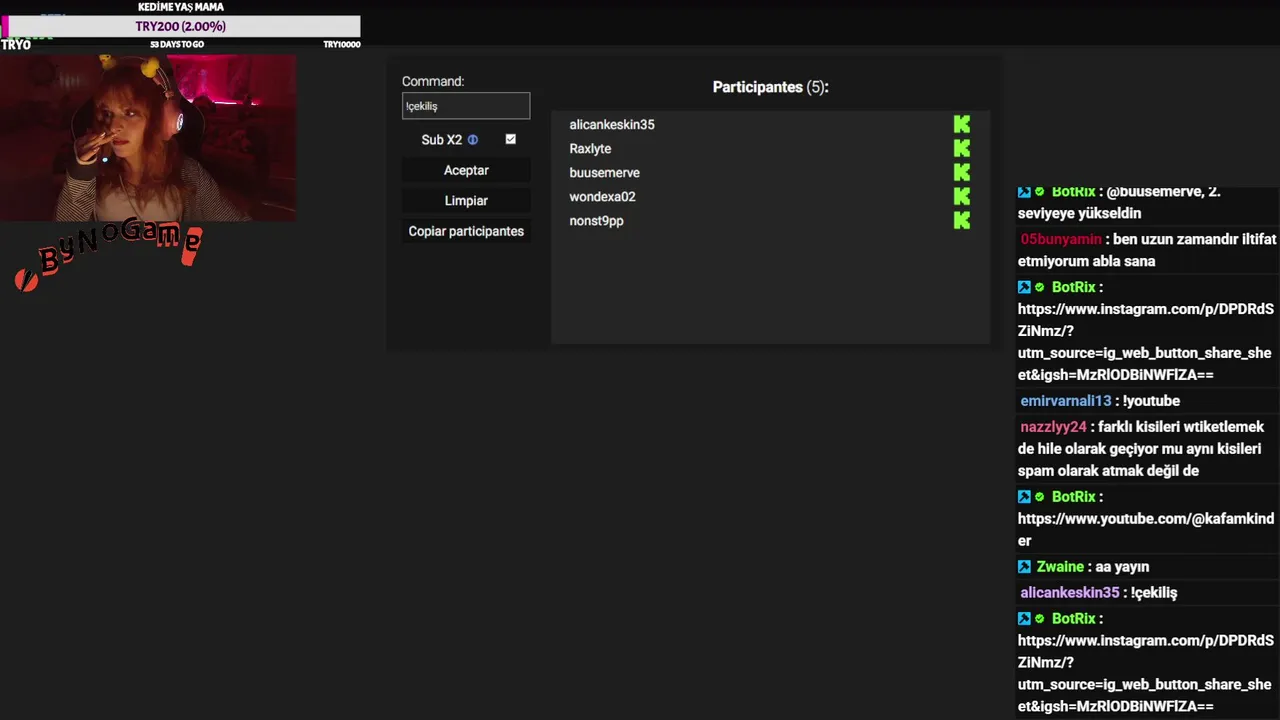Click the Kick icon beside alicankeskin35
Viewport: 1280px width, 720px height.
pyautogui.click(x=962, y=124)
